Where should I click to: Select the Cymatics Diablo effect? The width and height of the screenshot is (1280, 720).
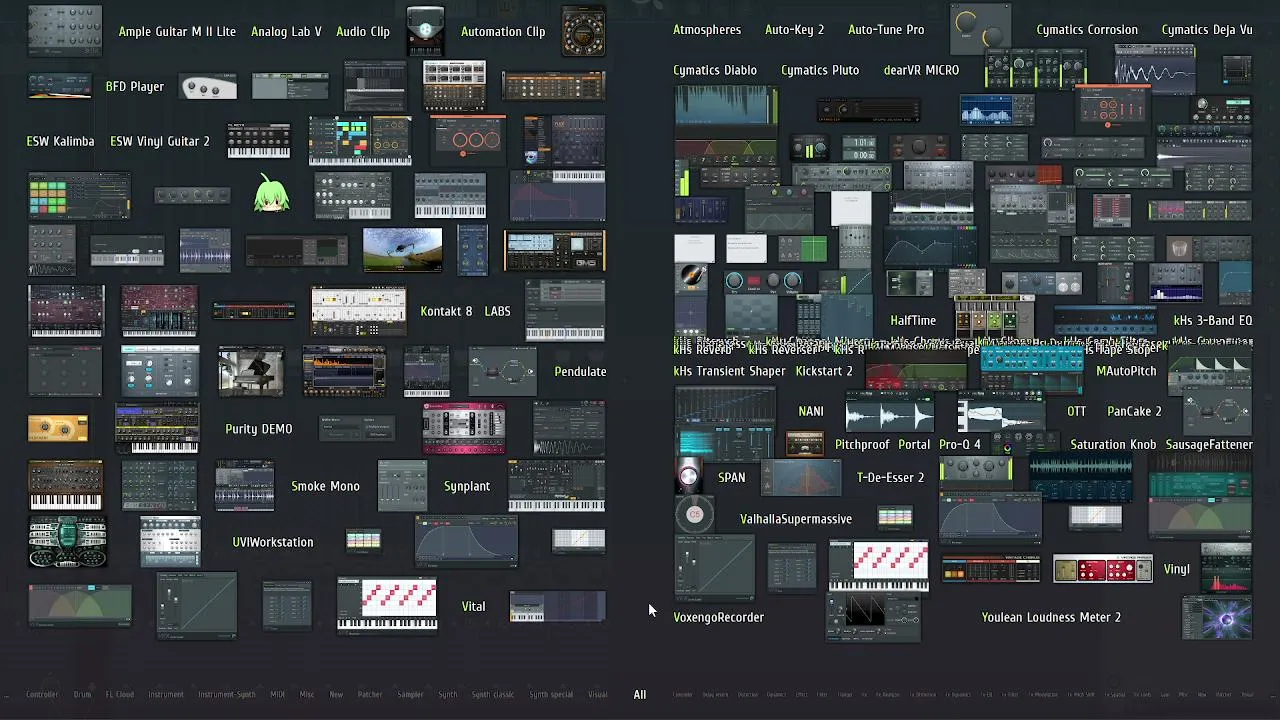[715, 70]
